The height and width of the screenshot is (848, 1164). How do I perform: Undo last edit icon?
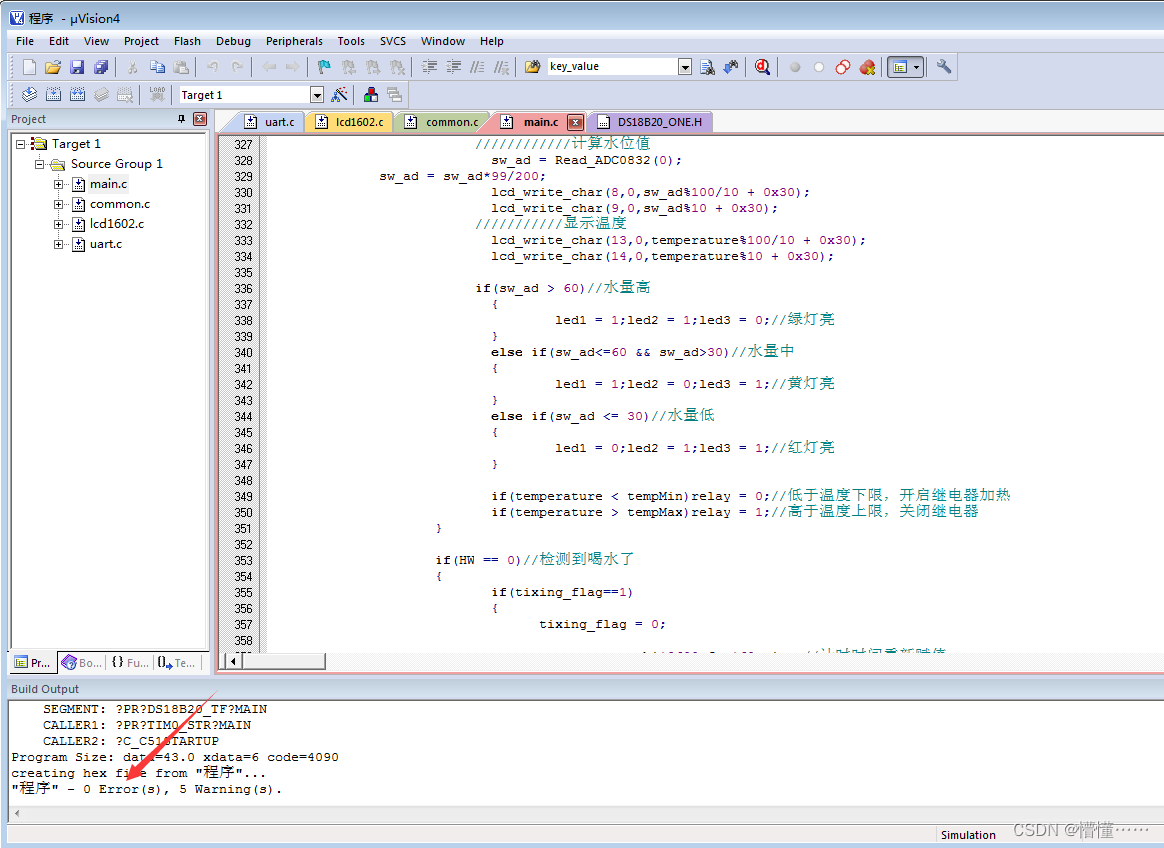pyautogui.click(x=213, y=67)
